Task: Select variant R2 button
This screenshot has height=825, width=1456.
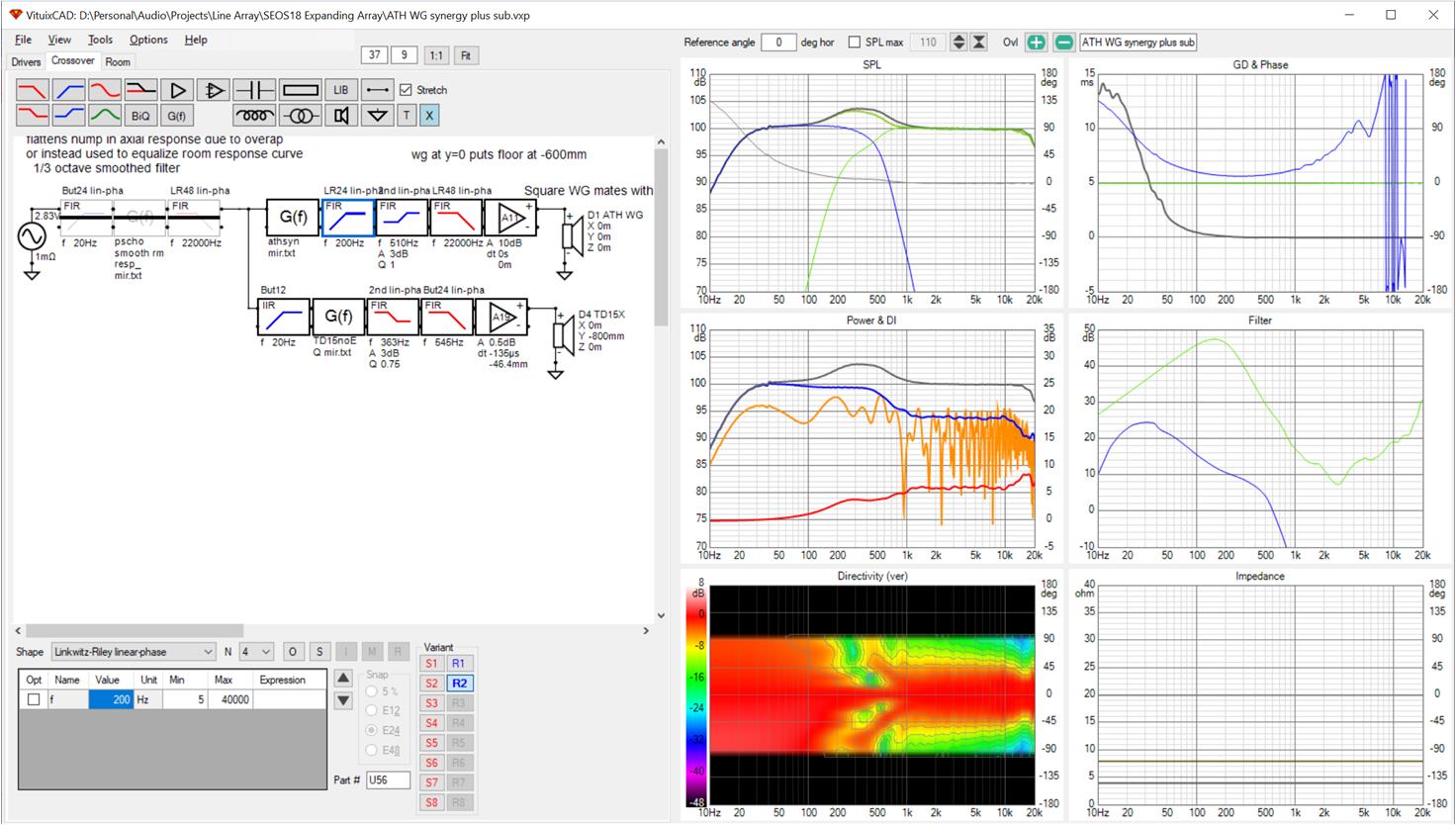Action: 459,684
